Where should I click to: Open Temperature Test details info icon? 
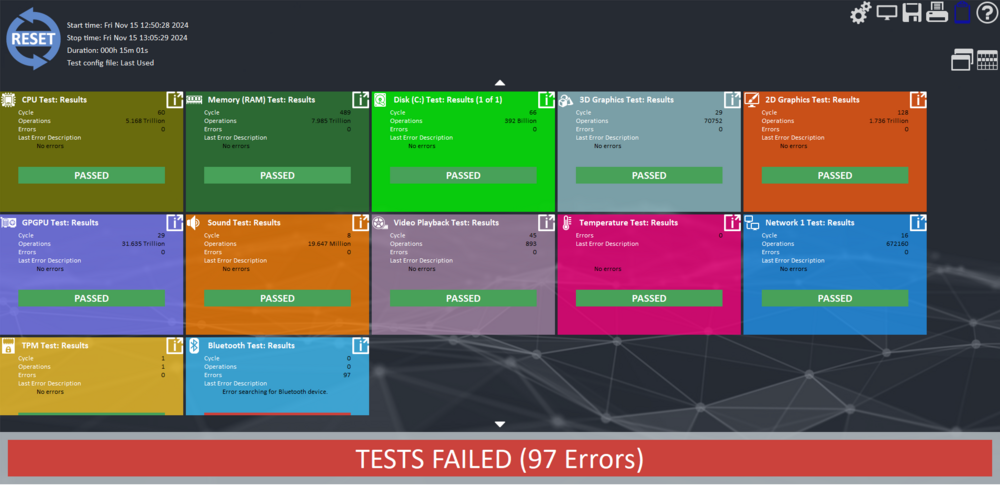tap(732, 223)
